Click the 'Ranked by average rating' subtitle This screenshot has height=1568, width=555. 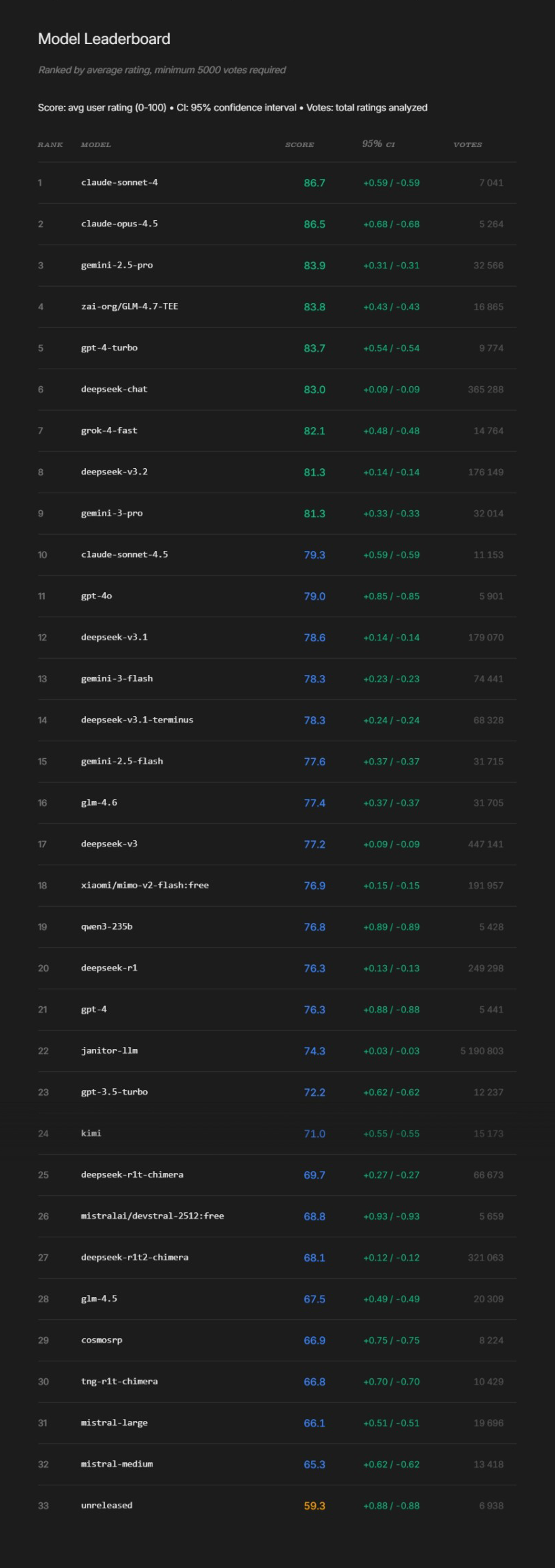[x=162, y=70]
